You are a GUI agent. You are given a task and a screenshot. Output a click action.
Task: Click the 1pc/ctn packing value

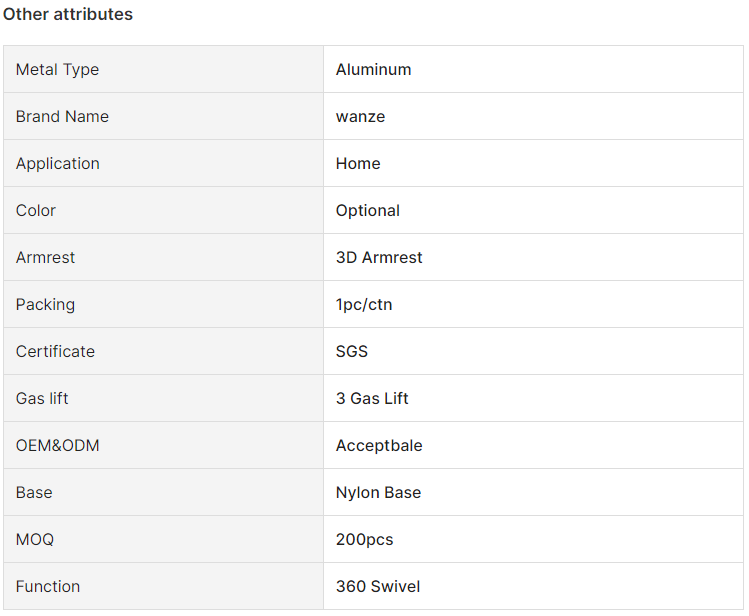[x=364, y=305]
